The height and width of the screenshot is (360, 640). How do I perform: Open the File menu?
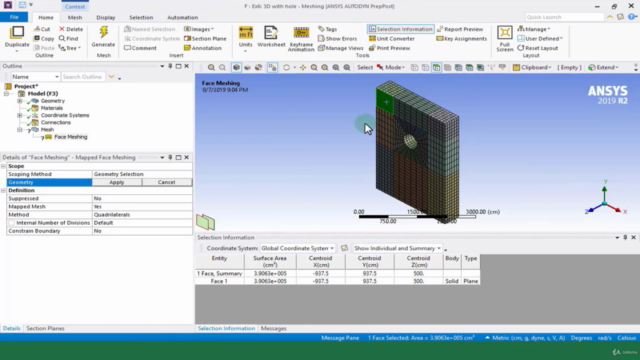click(14, 17)
